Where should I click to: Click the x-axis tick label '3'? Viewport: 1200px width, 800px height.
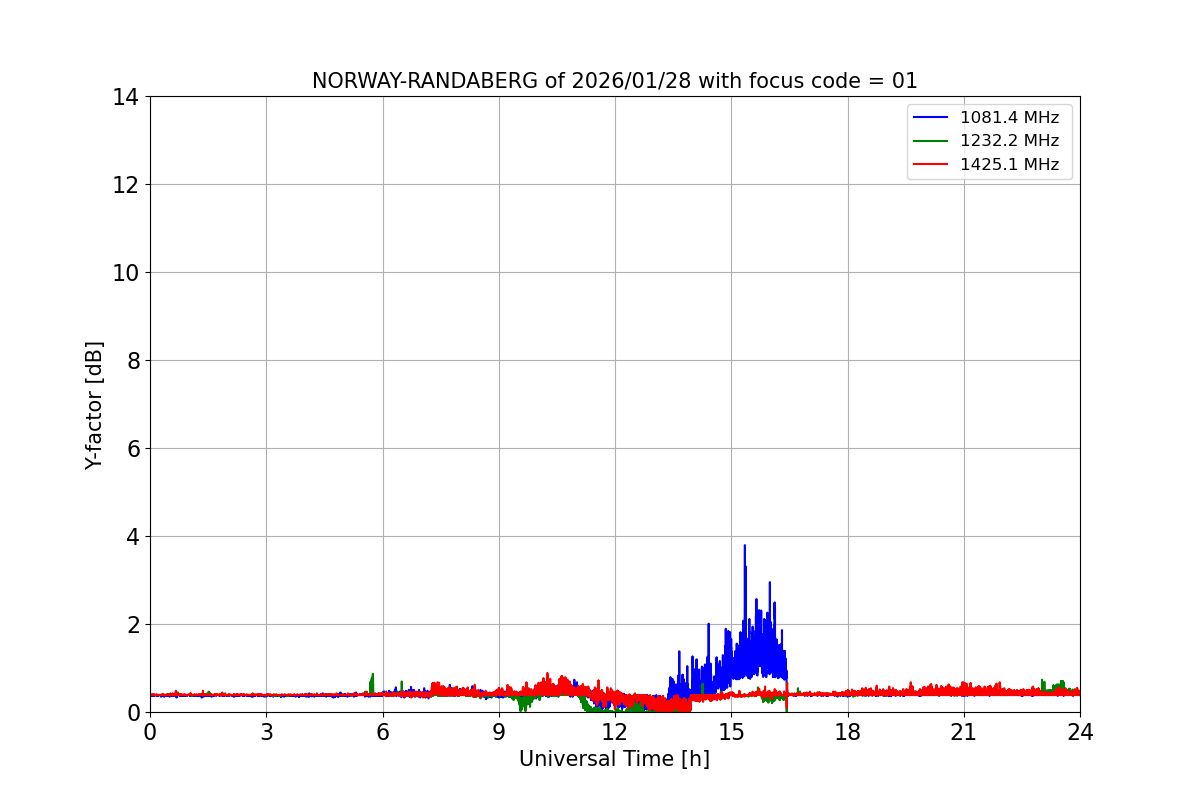266,732
